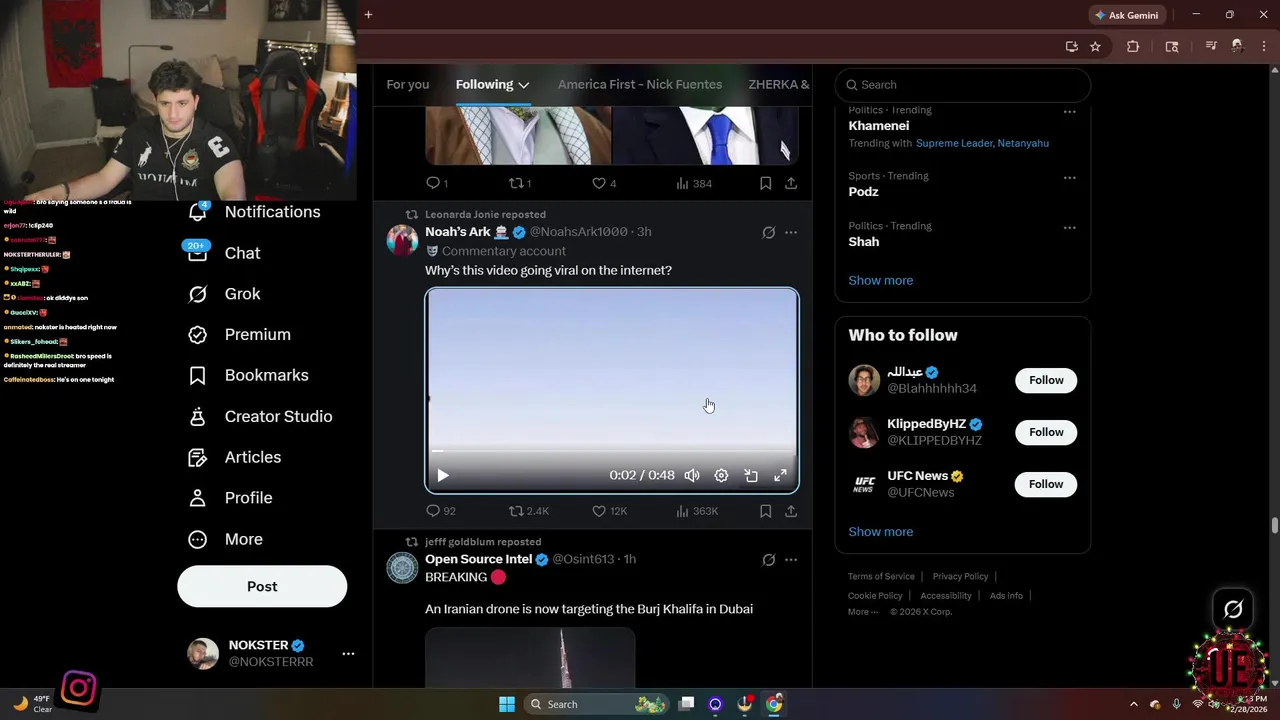Viewport: 1280px width, 720px height.
Task: Toggle picture-in-picture on the video
Action: (751, 476)
